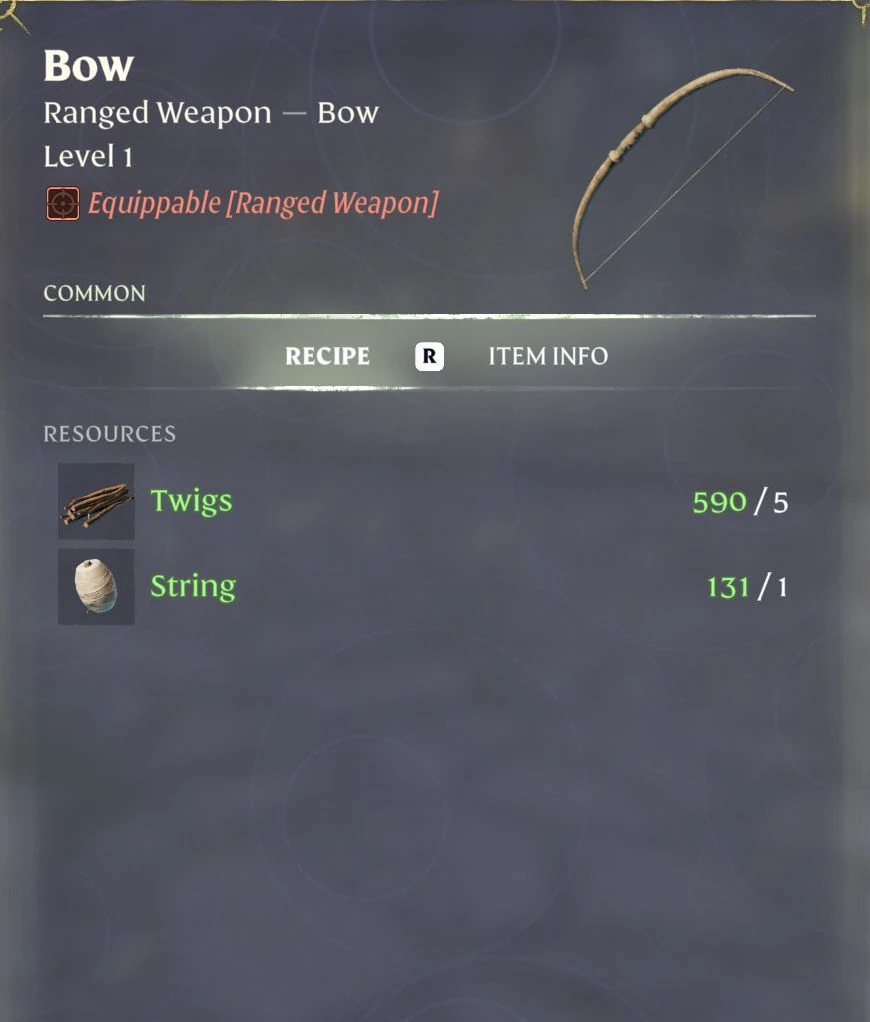This screenshot has height=1022, width=870.
Task: Click the Ranged Weapon — Bow subtitle
Action: coord(210,113)
